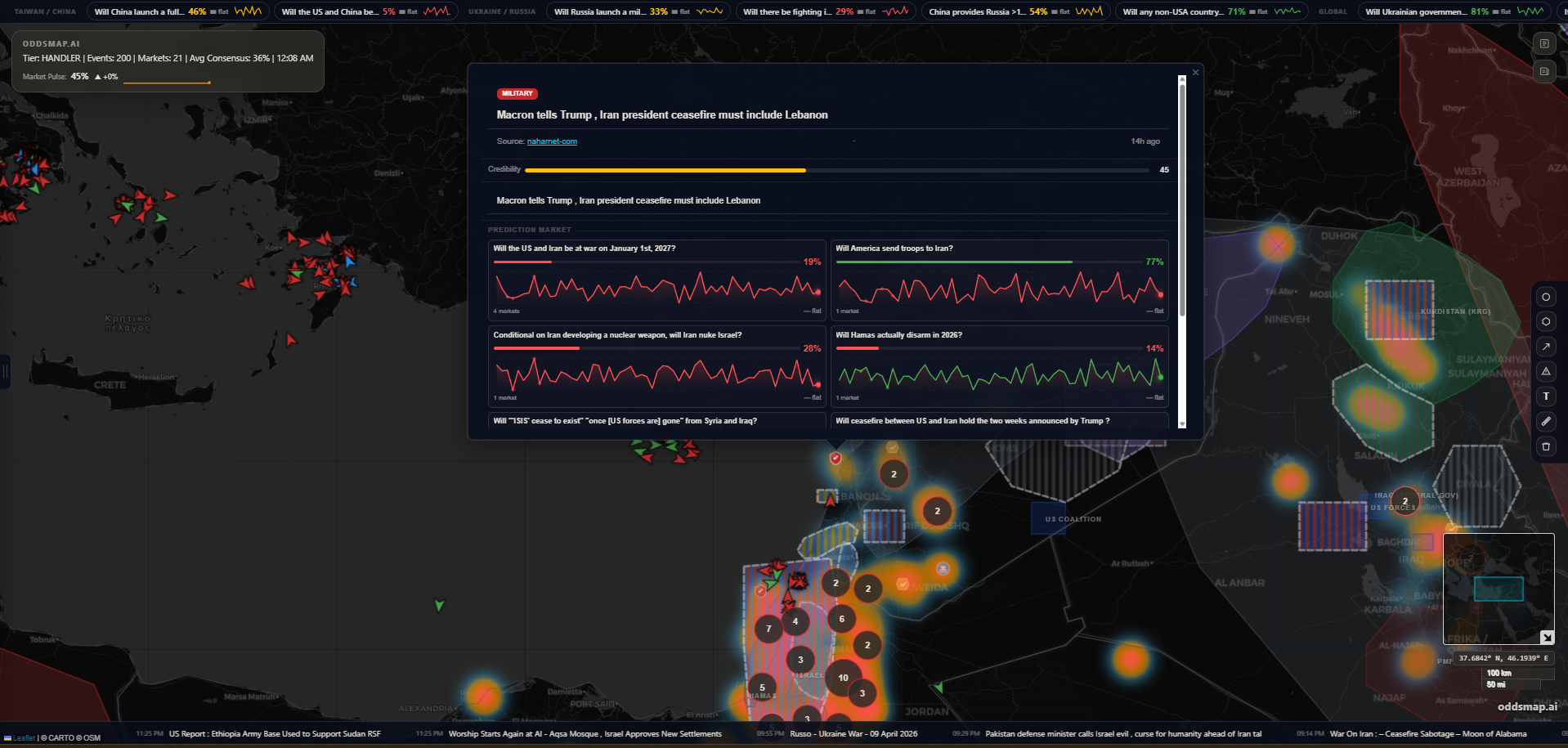Click the cluster marker labeled 10
The image size is (1568, 748).
click(x=843, y=678)
